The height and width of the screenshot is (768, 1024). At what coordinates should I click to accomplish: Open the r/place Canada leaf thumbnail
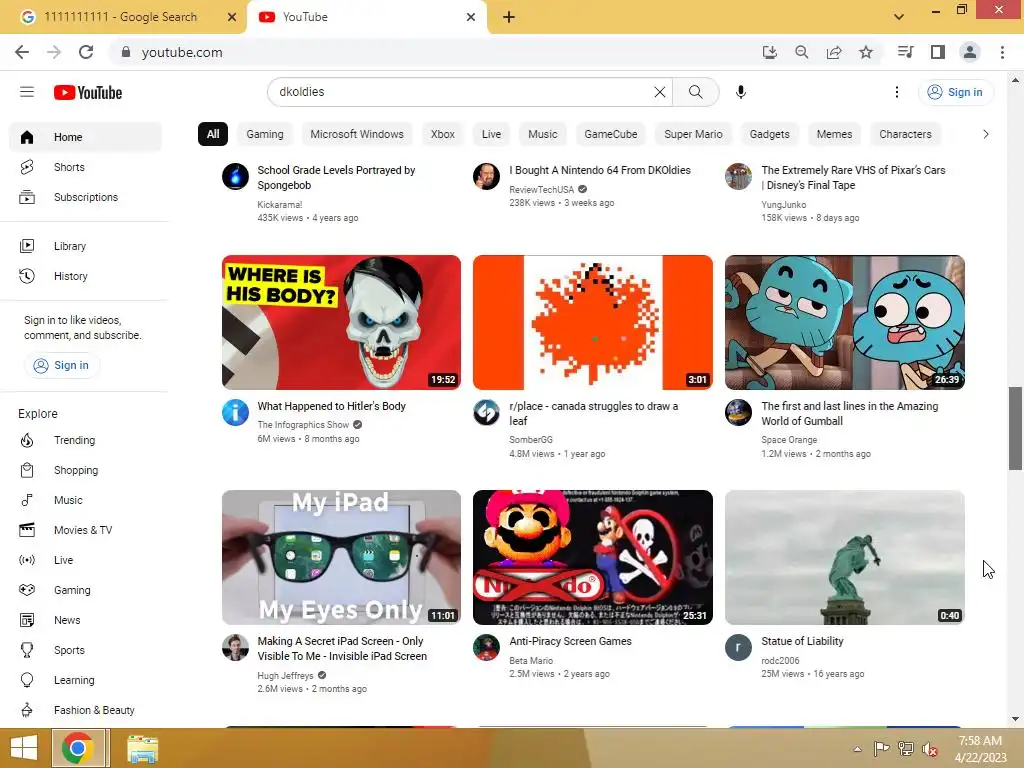click(x=592, y=322)
